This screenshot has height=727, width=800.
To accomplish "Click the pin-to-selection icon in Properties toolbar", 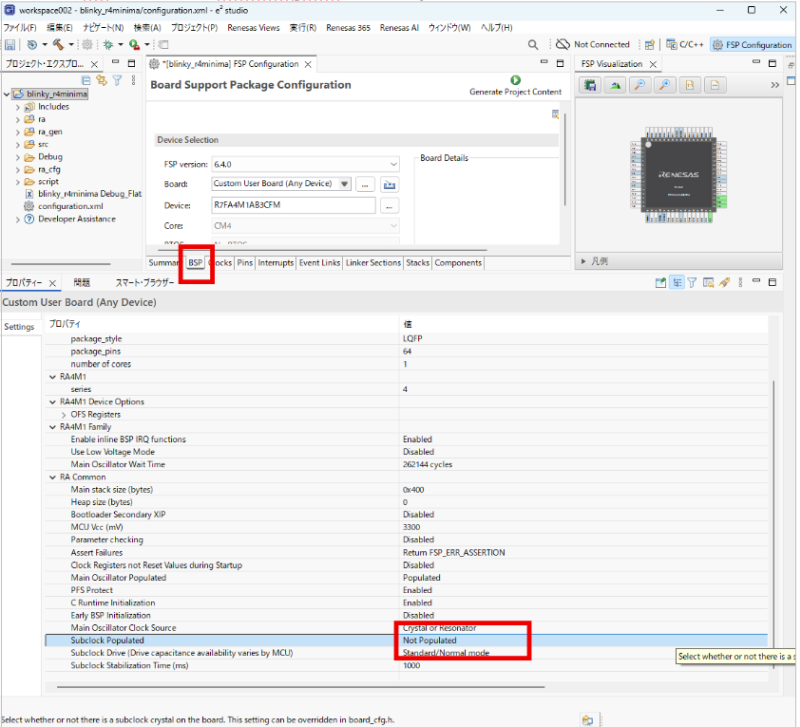I will [x=660, y=283].
